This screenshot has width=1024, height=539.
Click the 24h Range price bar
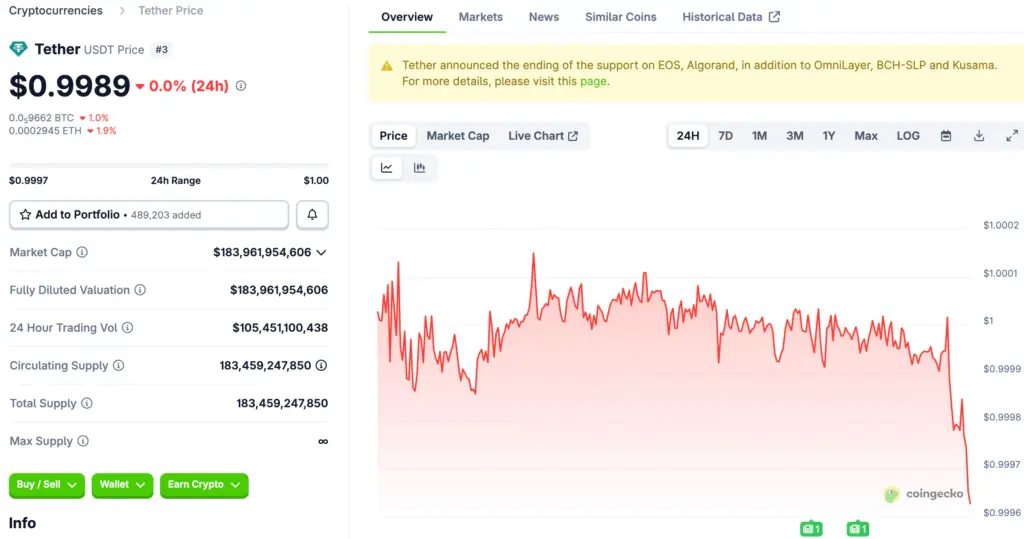click(168, 166)
